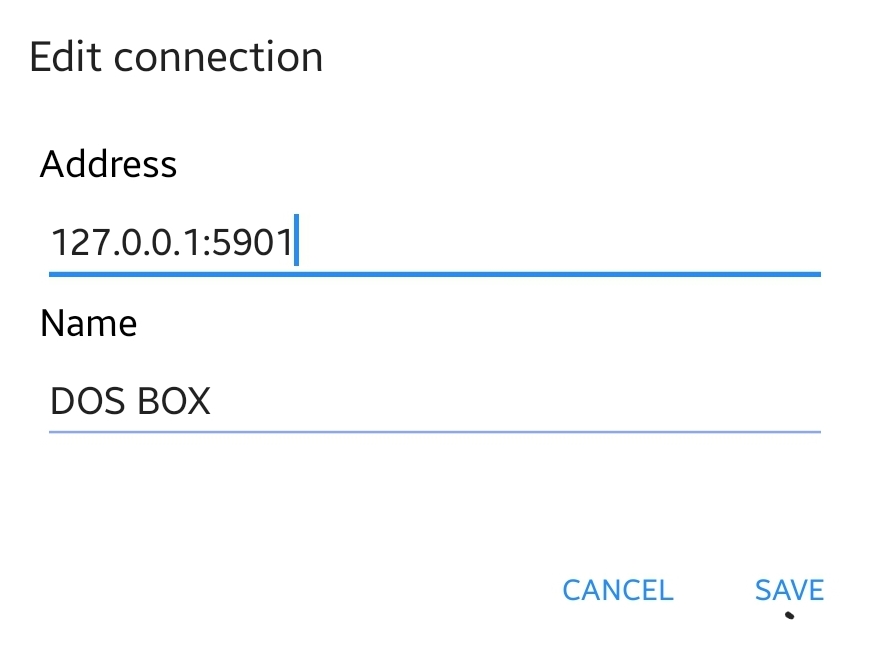Click the underline beneath the Name field

(434, 431)
